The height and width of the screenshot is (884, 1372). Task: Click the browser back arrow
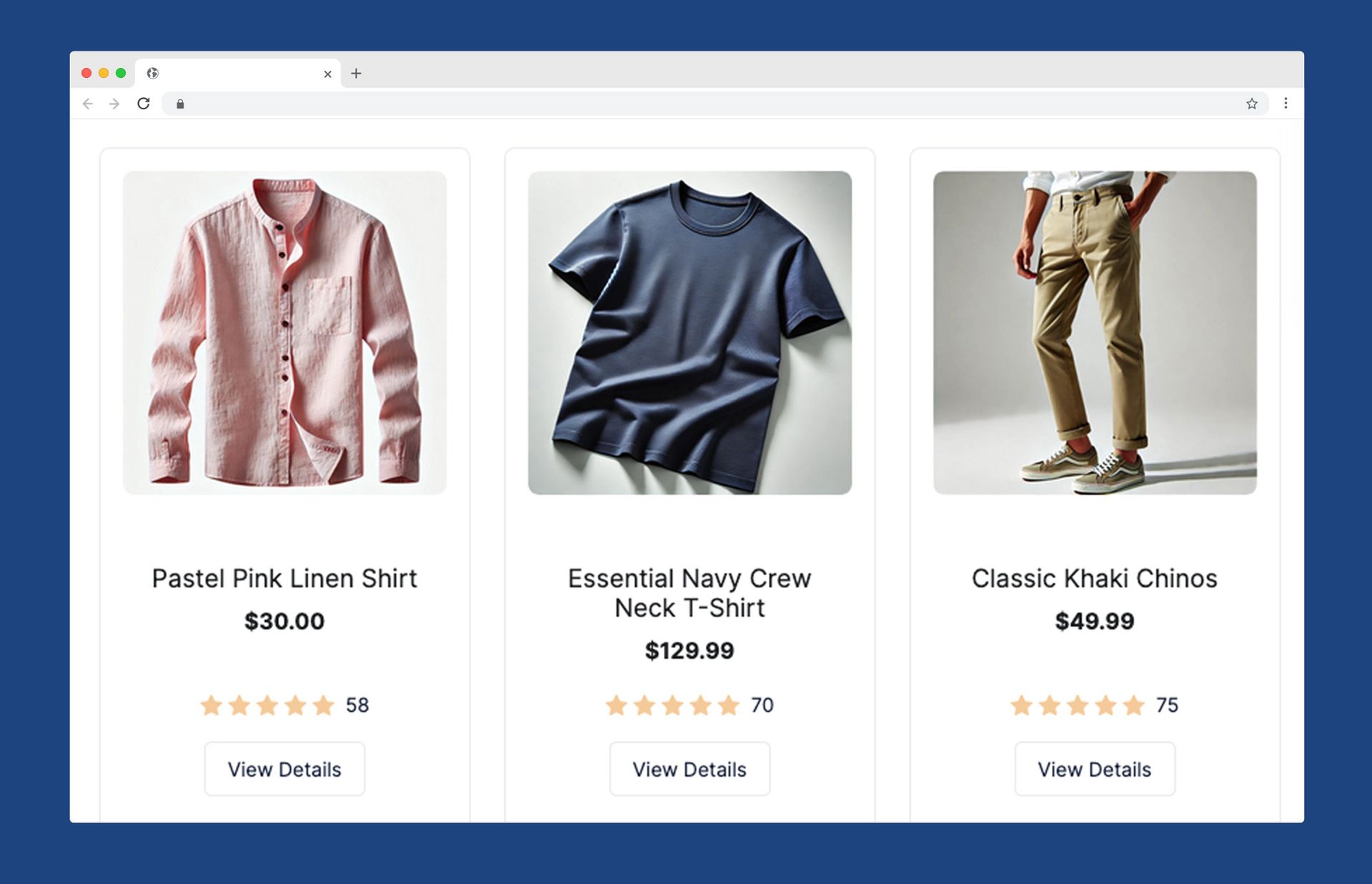[87, 104]
